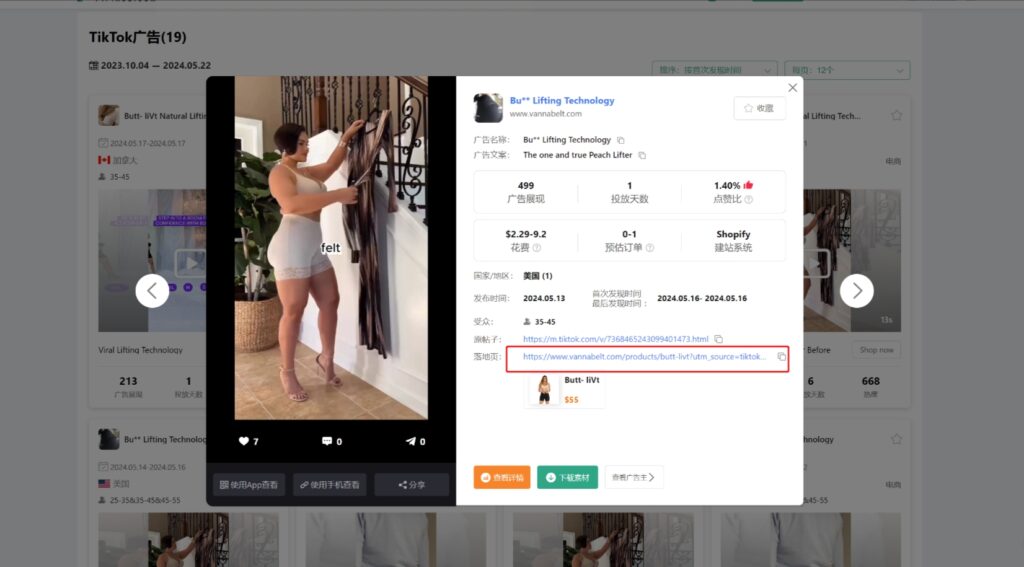Click the ad video preview in popup

pos(331,248)
